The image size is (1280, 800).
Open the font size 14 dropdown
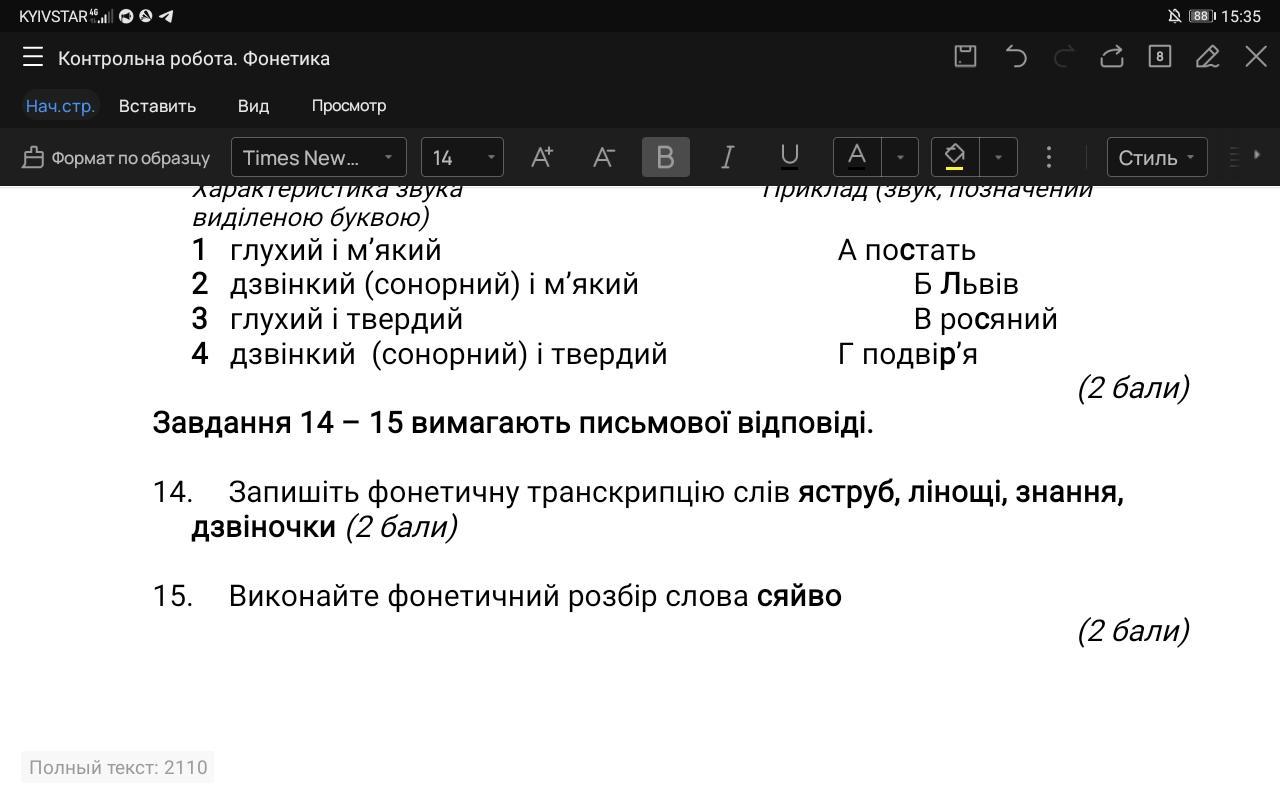click(x=462, y=157)
